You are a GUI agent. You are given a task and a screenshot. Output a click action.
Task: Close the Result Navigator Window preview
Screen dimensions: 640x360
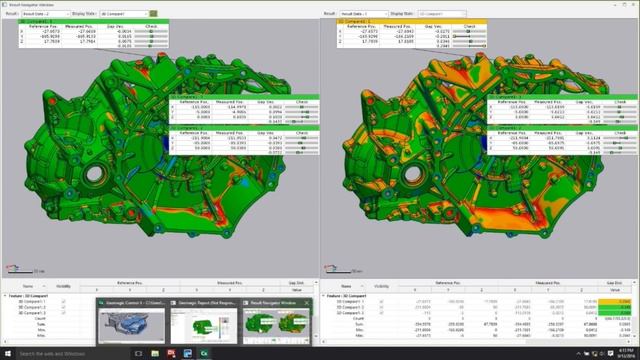(307, 303)
